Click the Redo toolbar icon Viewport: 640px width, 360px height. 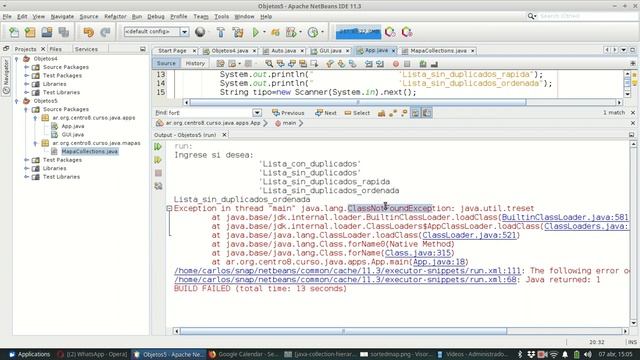[105, 32]
